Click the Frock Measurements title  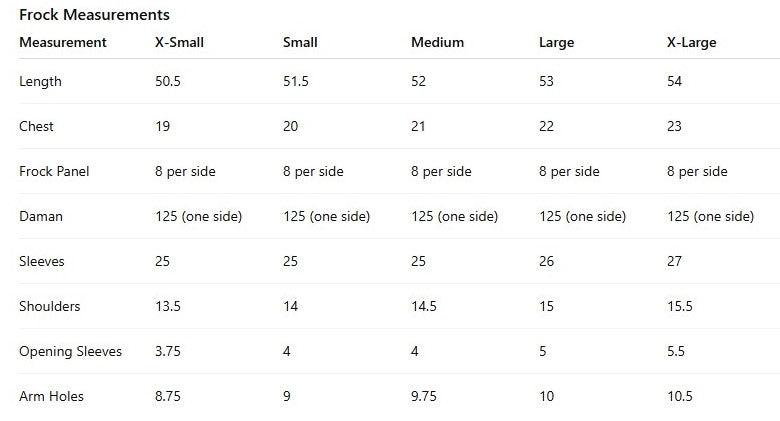94,15
